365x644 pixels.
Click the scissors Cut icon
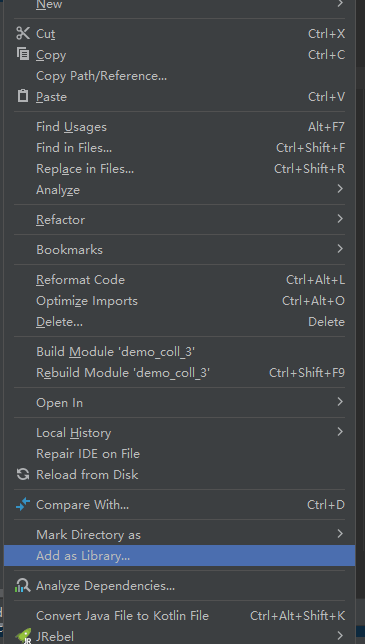click(x=23, y=33)
